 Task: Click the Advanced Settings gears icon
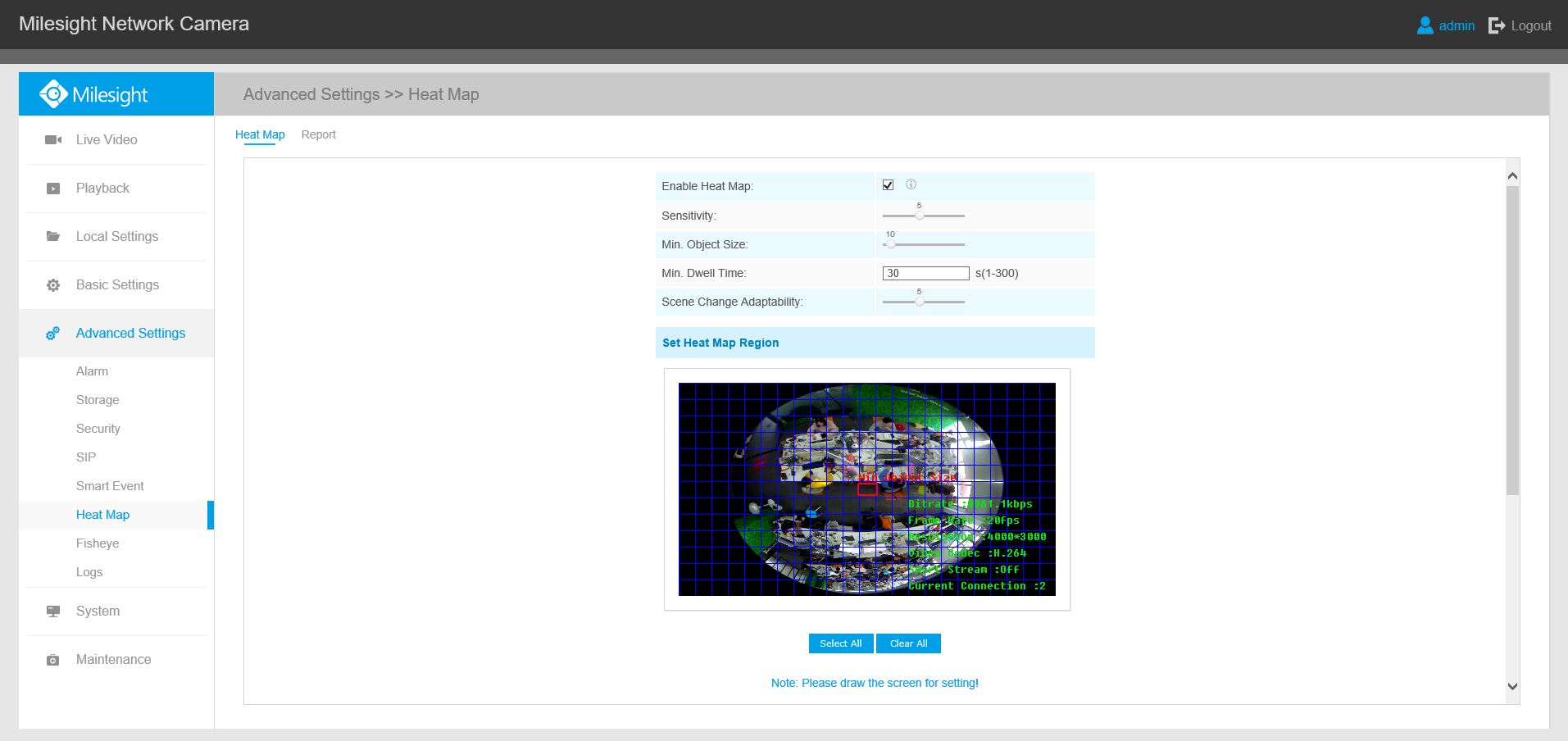(x=53, y=334)
